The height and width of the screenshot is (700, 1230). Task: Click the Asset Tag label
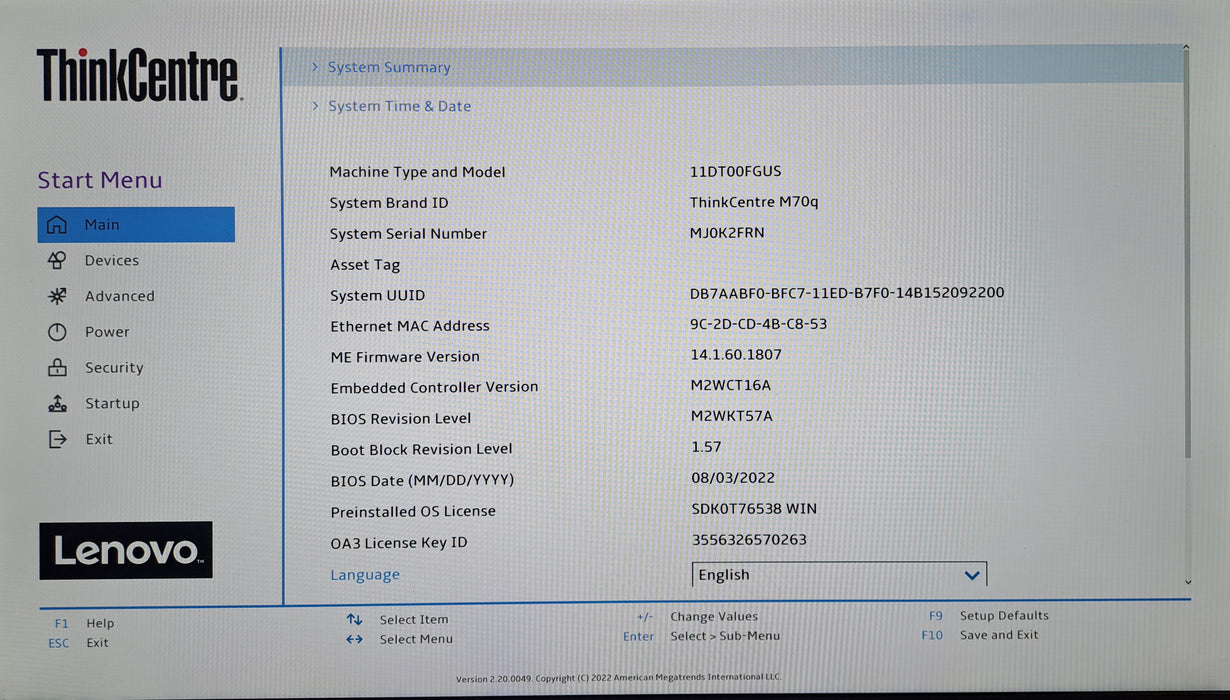[x=365, y=265]
